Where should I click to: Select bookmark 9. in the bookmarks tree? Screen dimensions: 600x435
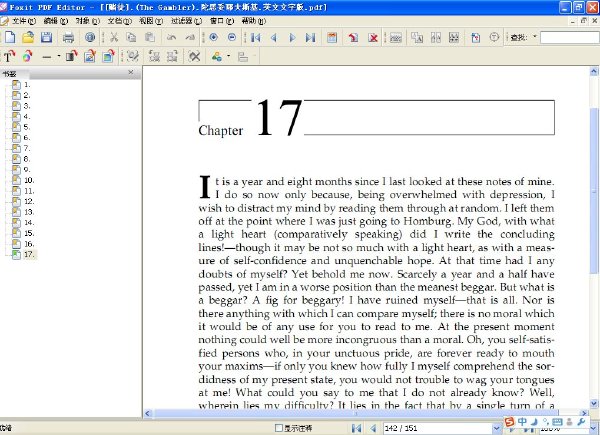(27, 169)
